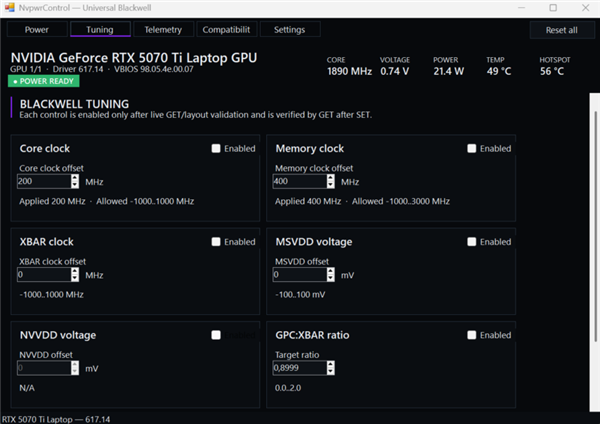Check the GPC:XBAR ratio Enabled box
This screenshot has height=424, width=600.
coord(471,335)
